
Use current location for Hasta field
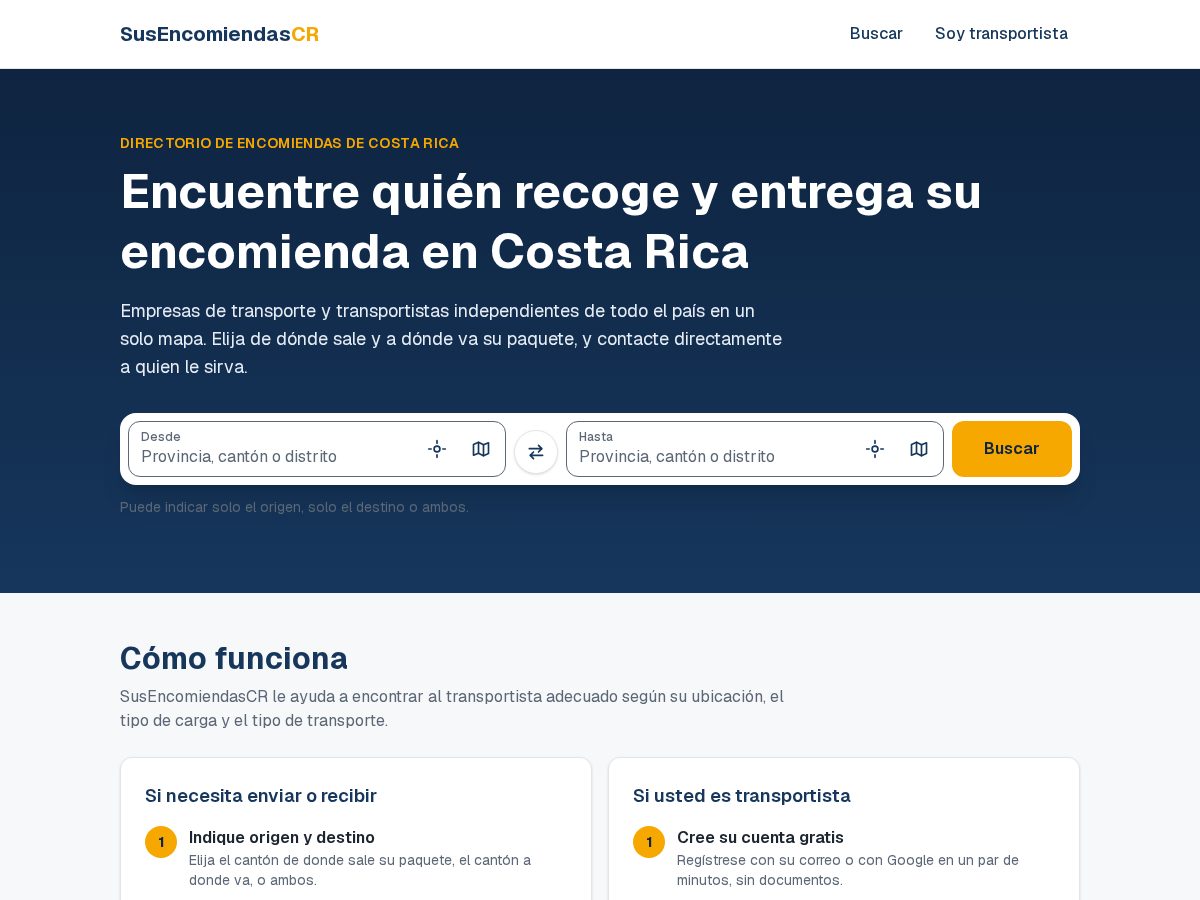coord(875,449)
